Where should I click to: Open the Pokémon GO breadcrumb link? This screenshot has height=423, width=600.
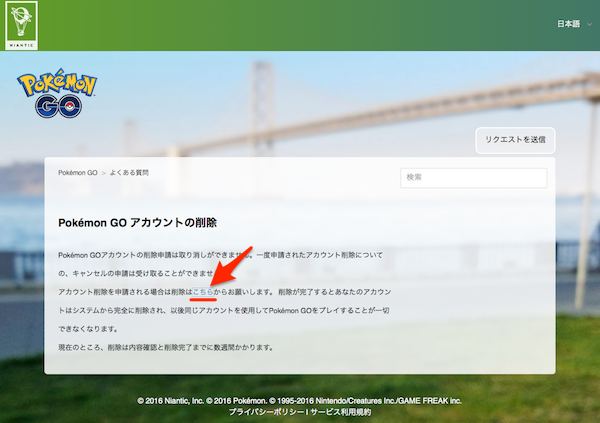(78, 173)
